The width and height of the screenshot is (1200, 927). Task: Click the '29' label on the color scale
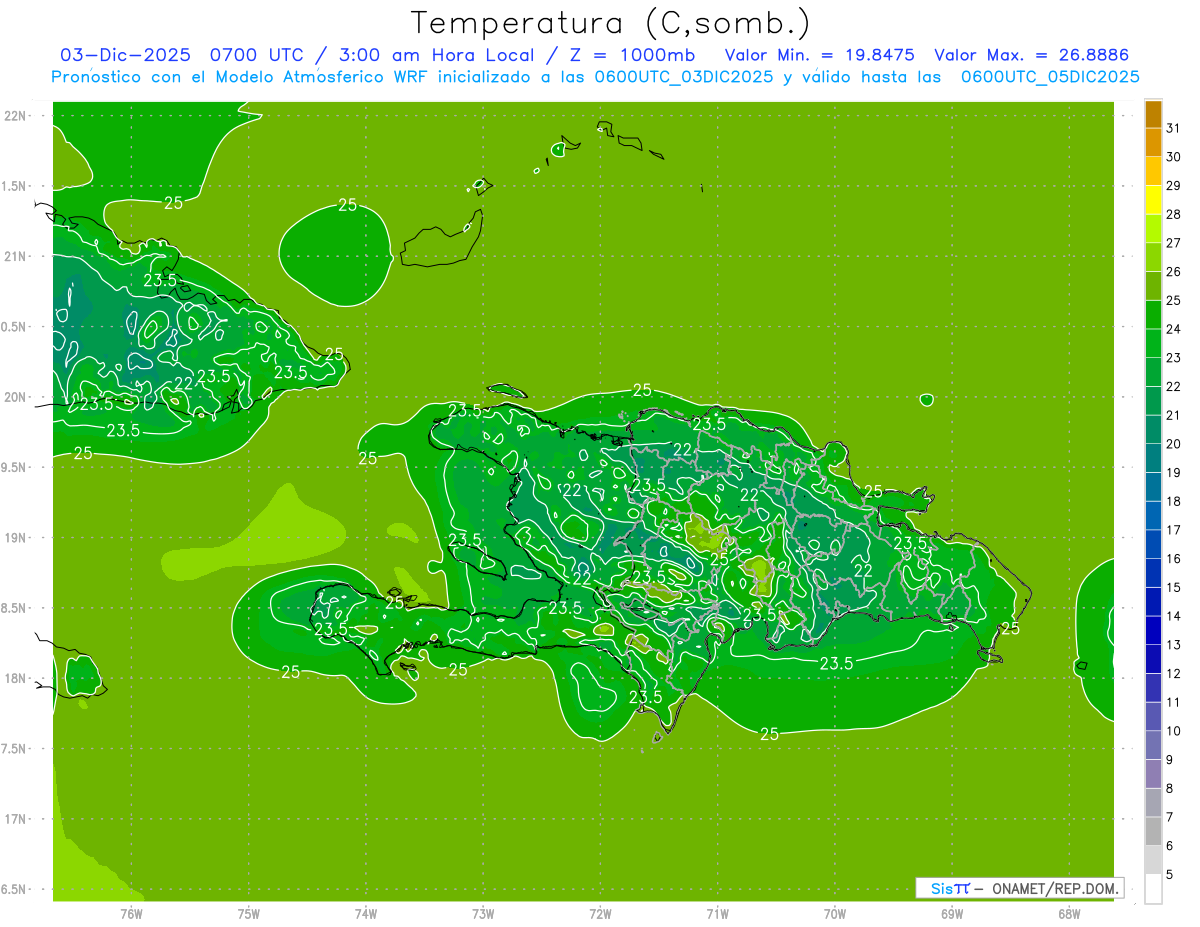click(1174, 185)
